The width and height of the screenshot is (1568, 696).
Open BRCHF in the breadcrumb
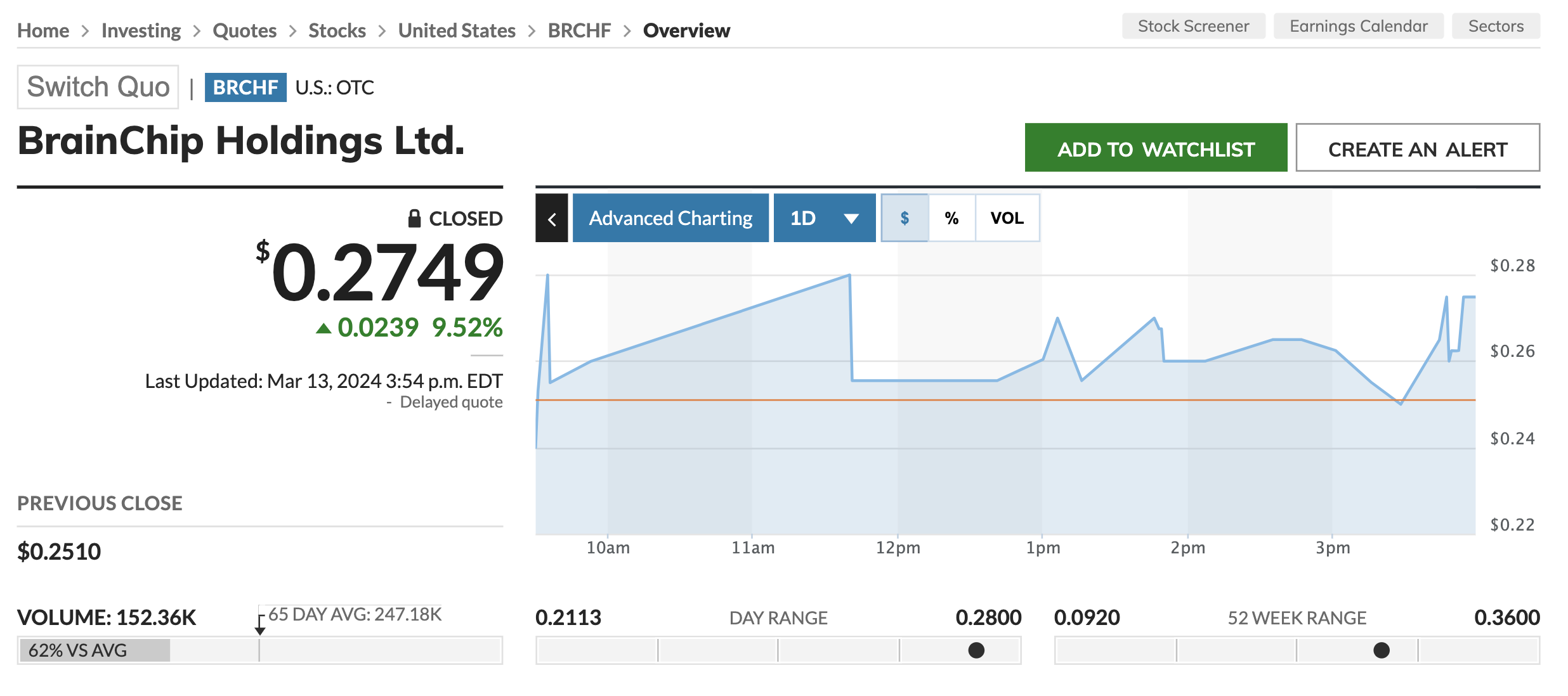[x=579, y=30]
